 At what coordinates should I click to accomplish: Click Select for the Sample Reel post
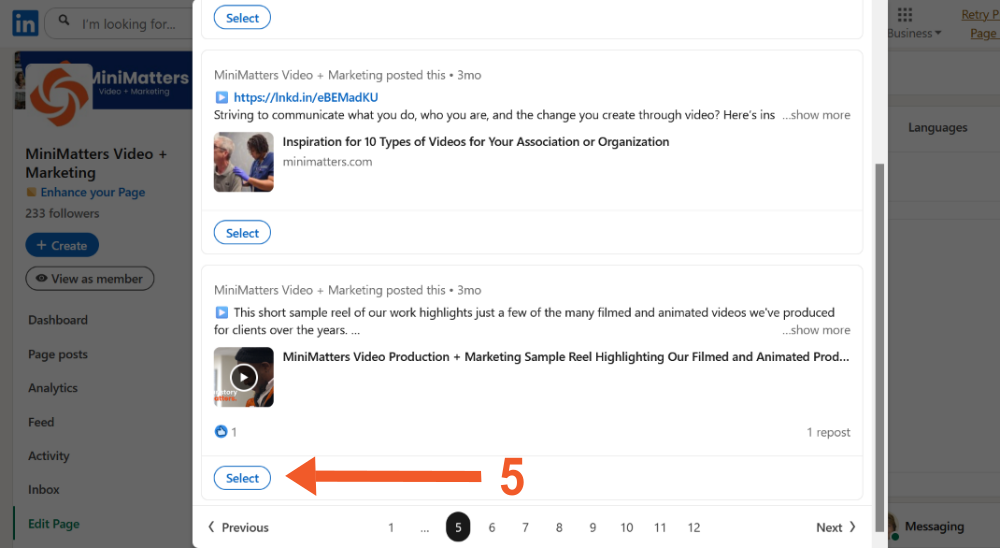pyautogui.click(x=242, y=478)
